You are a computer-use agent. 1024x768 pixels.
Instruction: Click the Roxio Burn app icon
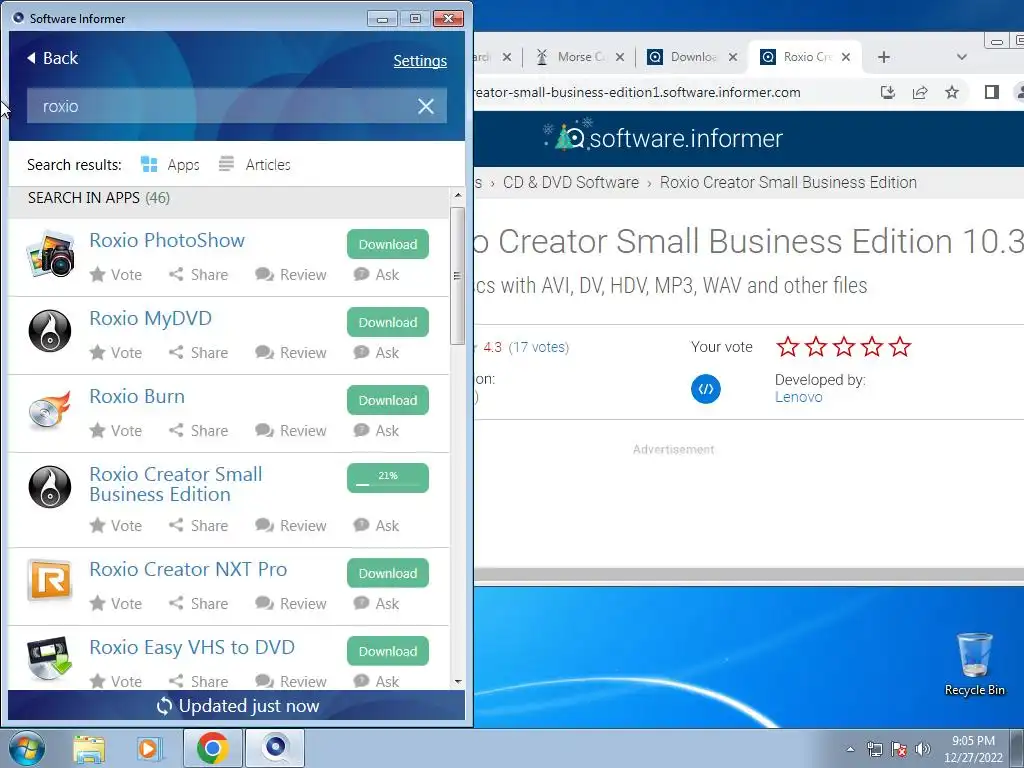coord(50,410)
